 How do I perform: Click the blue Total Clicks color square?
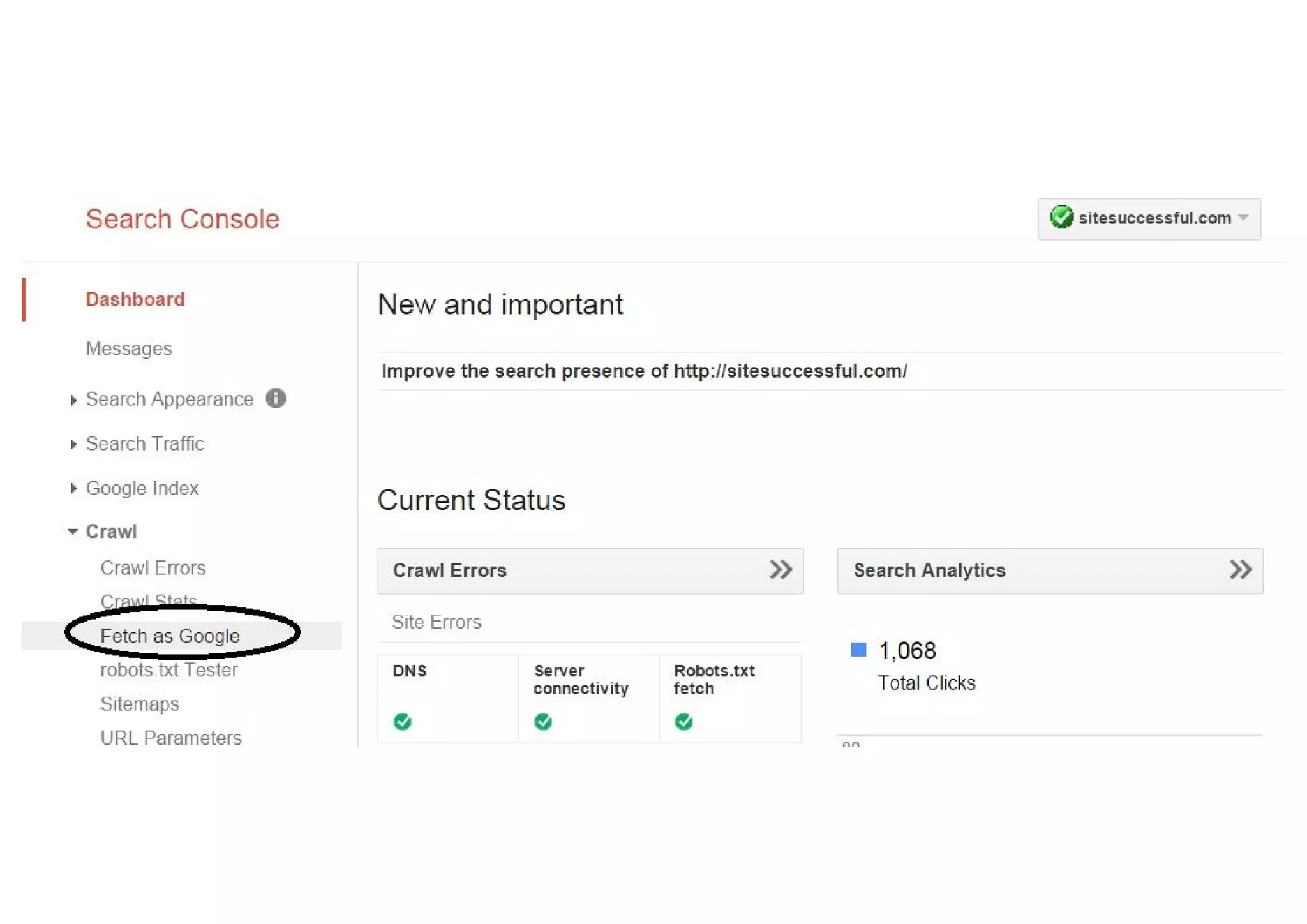tap(858, 650)
